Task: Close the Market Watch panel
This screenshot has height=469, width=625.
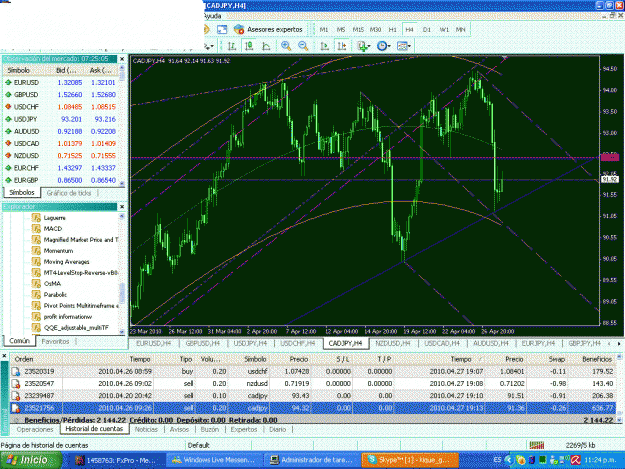Action: pyautogui.click(x=122, y=59)
